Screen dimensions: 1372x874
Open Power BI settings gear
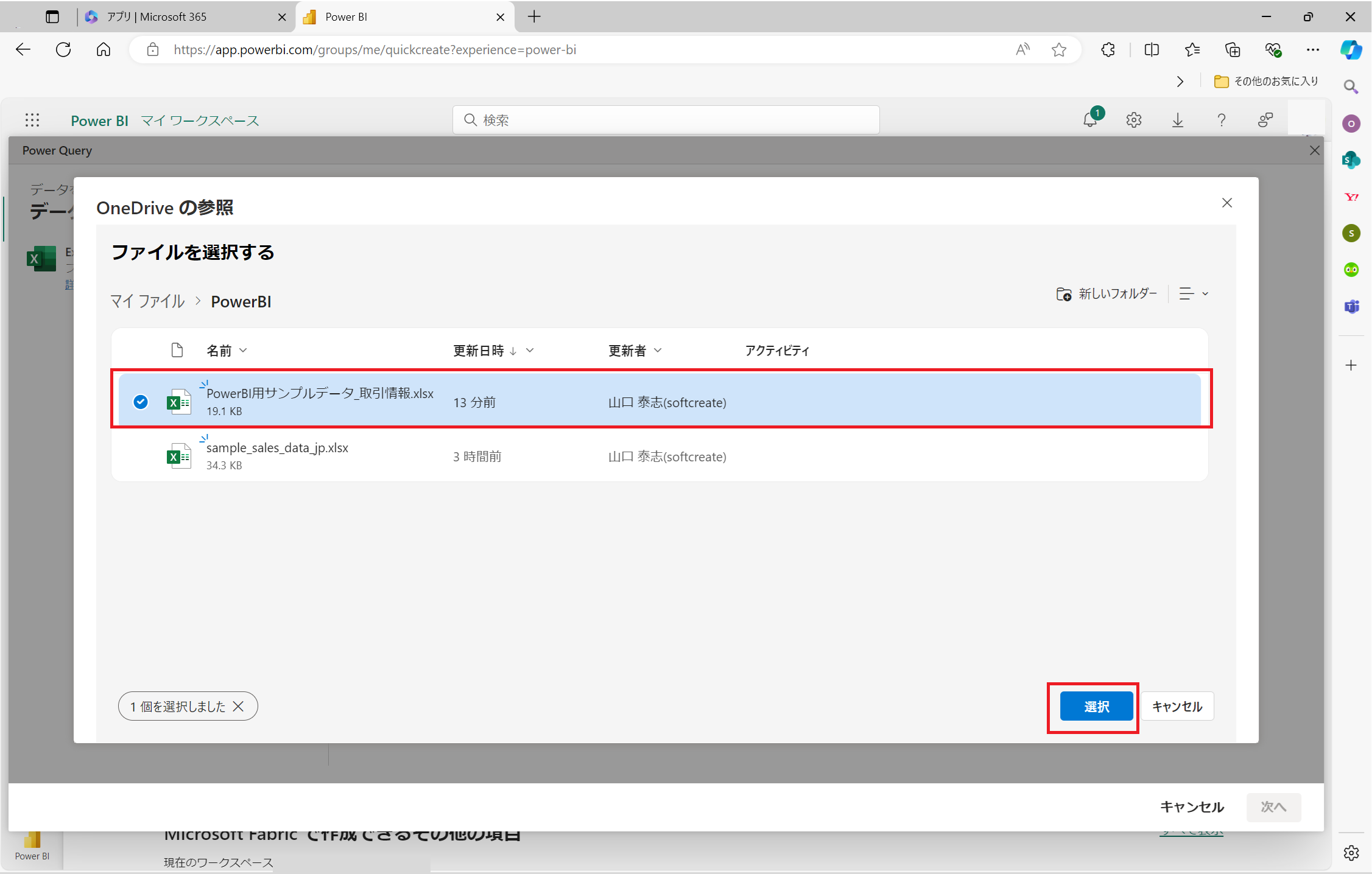tap(1134, 120)
